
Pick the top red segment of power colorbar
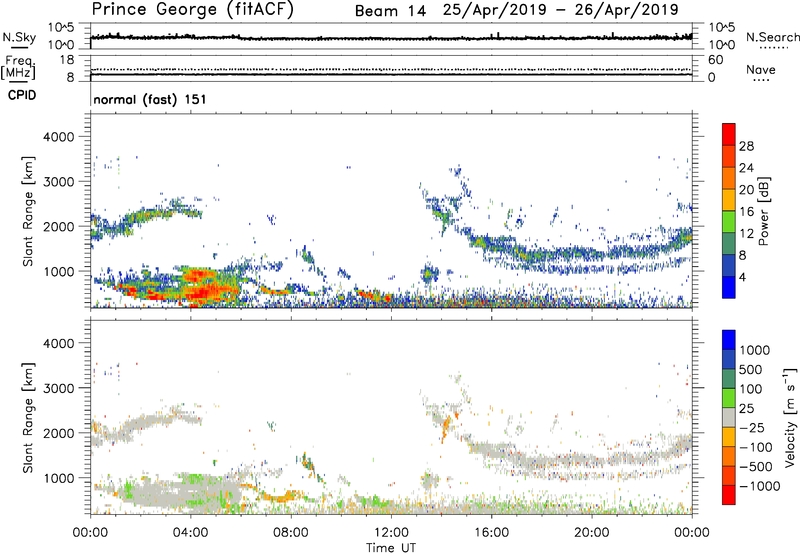pos(729,134)
